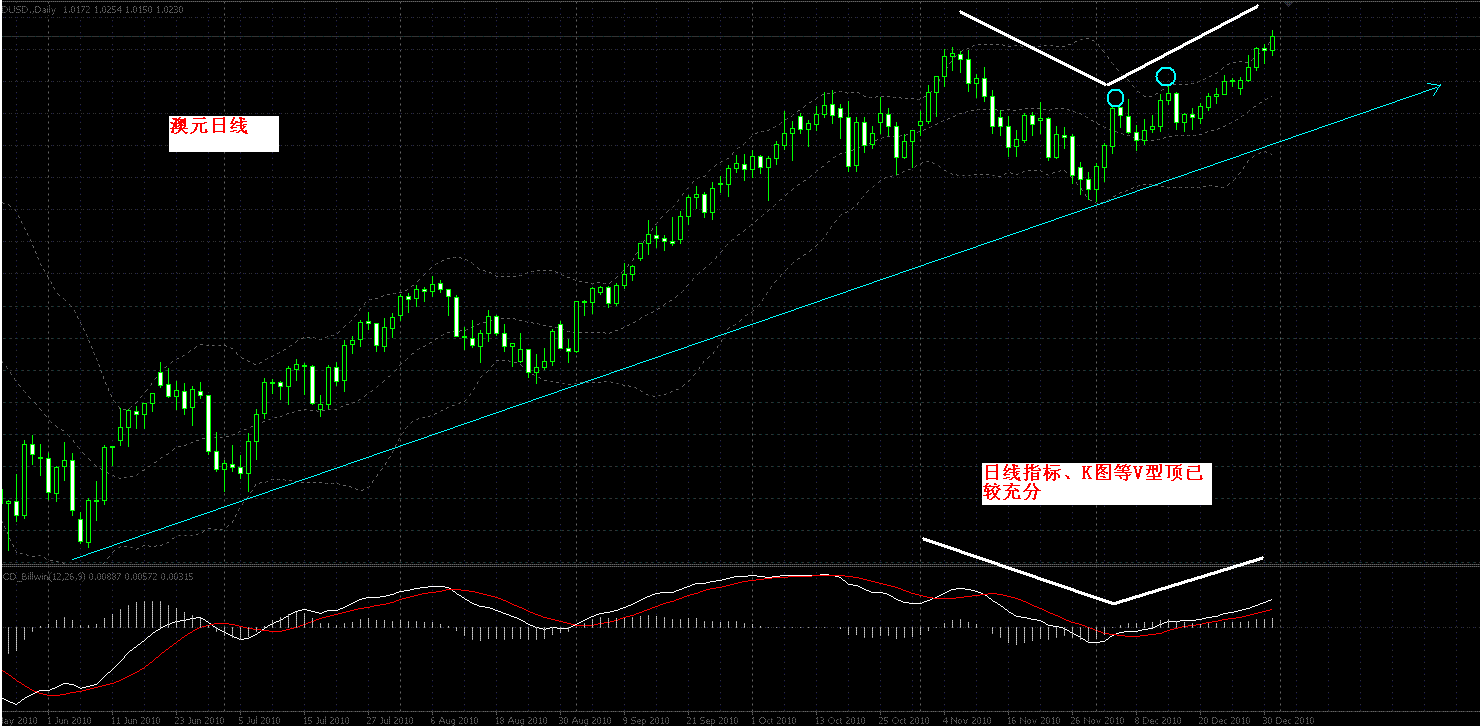Click the "18 Aug 2010" date label
Image resolution: width=1480 pixels, height=726 pixels.
click(520, 720)
